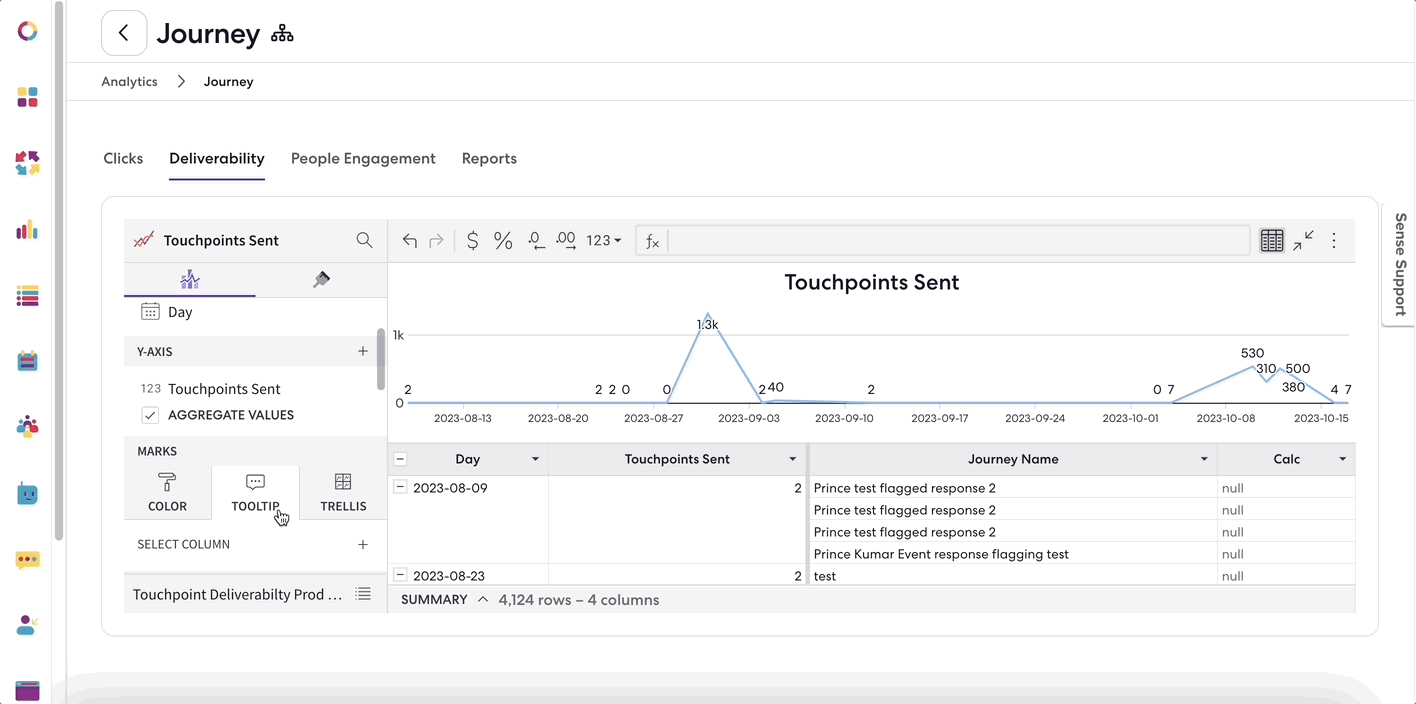The height and width of the screenshot is (704, 1416).
Task: Apply percent format with the % icon
Action: (x=503, y=241)
